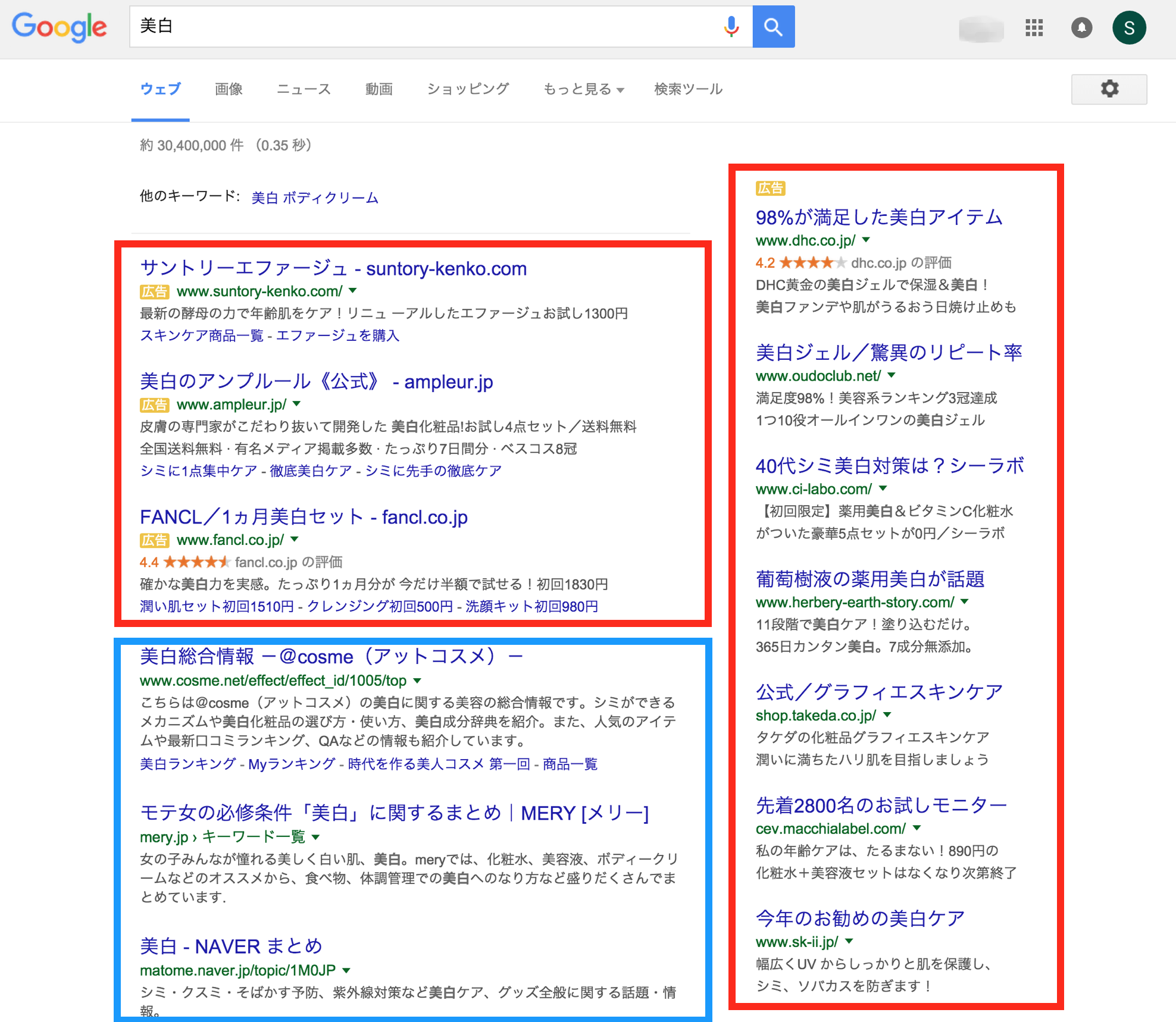Expand arrow next to cosme.net URL

click(417, 681)
